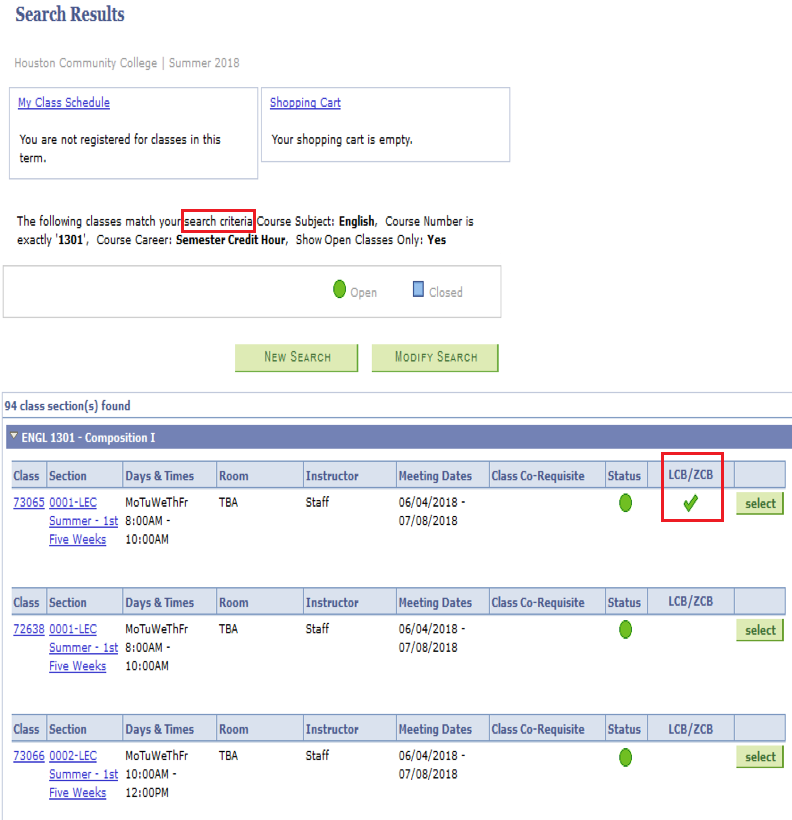Screen dimensions: 792x820
Task: Click the New Search button
Action: point(297,358)
